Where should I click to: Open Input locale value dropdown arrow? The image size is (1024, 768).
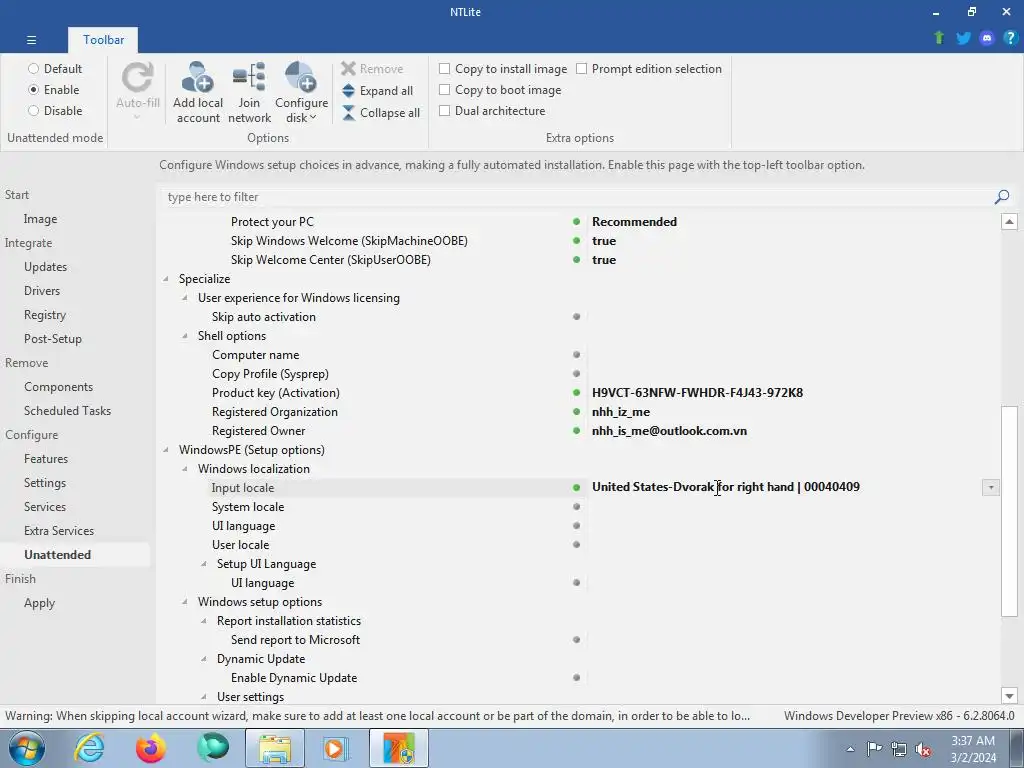pyautogui.click(x=990, y=487)
